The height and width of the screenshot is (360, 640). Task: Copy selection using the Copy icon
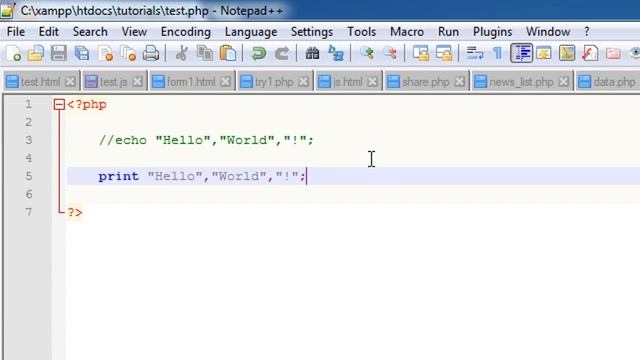pos(204,53)
